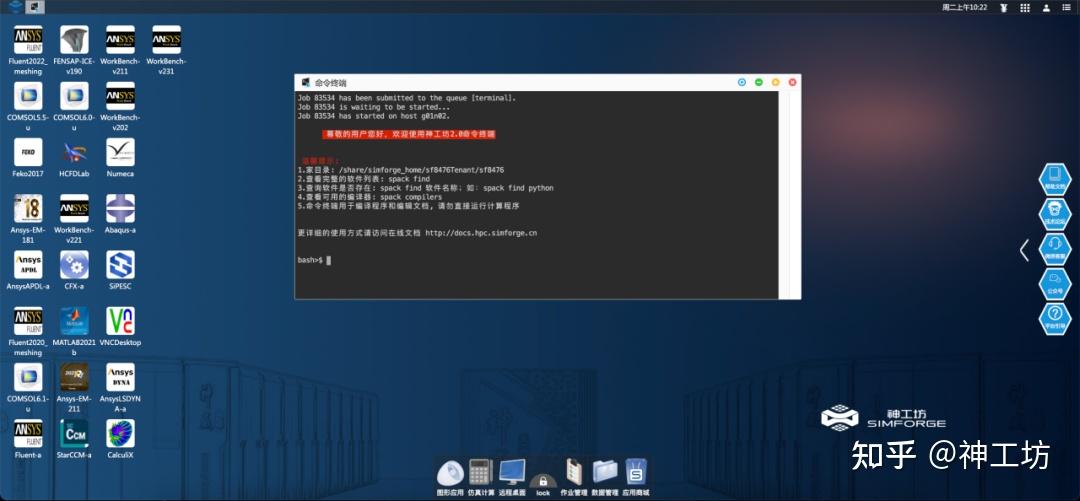Open the SiPESC desktop icon

tap(121, 265)
